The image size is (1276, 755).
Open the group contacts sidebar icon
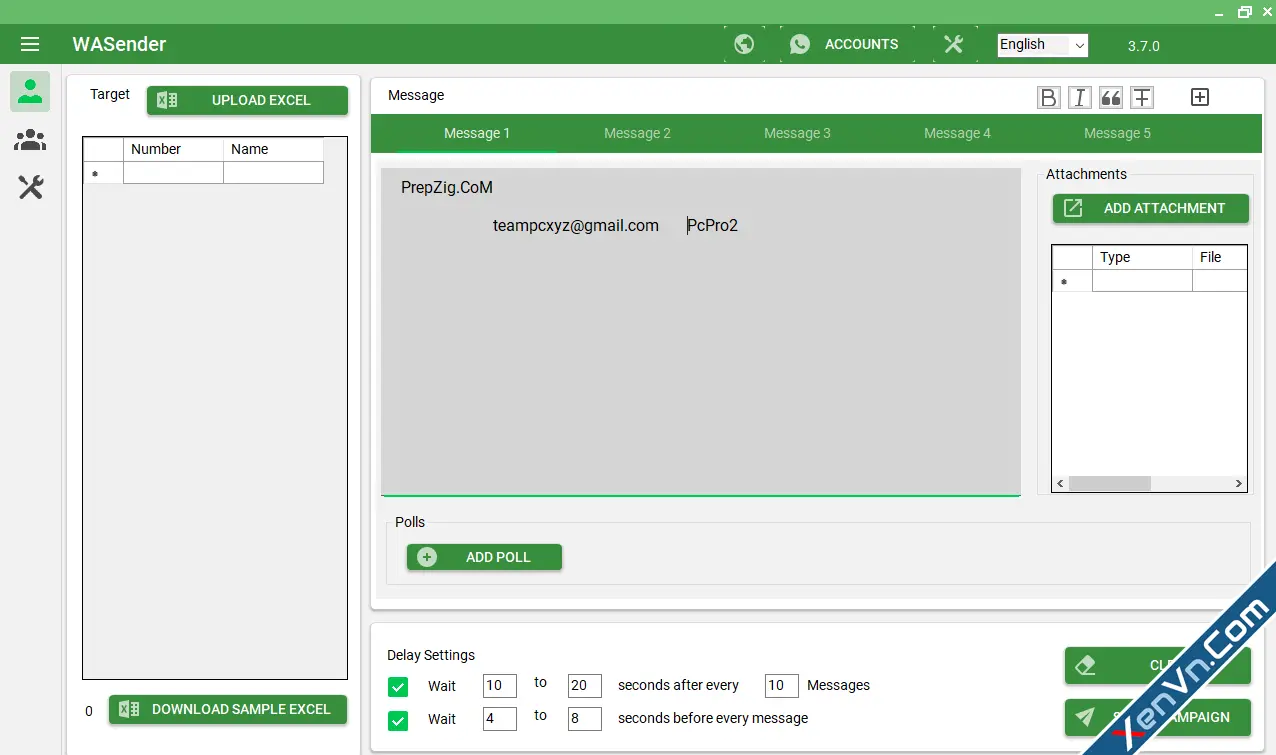[x=30, y=140]
